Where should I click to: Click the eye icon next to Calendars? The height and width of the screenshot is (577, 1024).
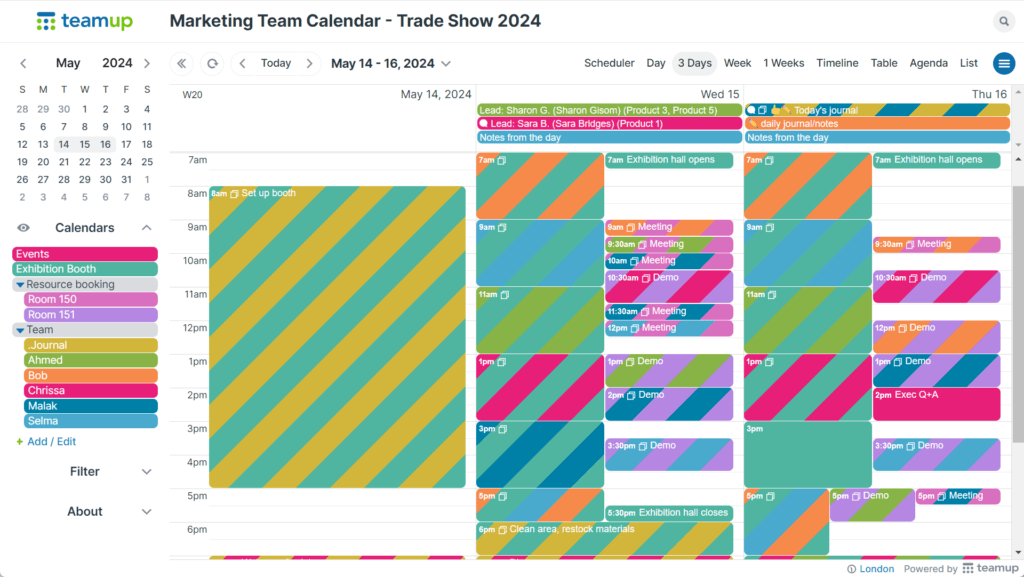tap(22, 227)
